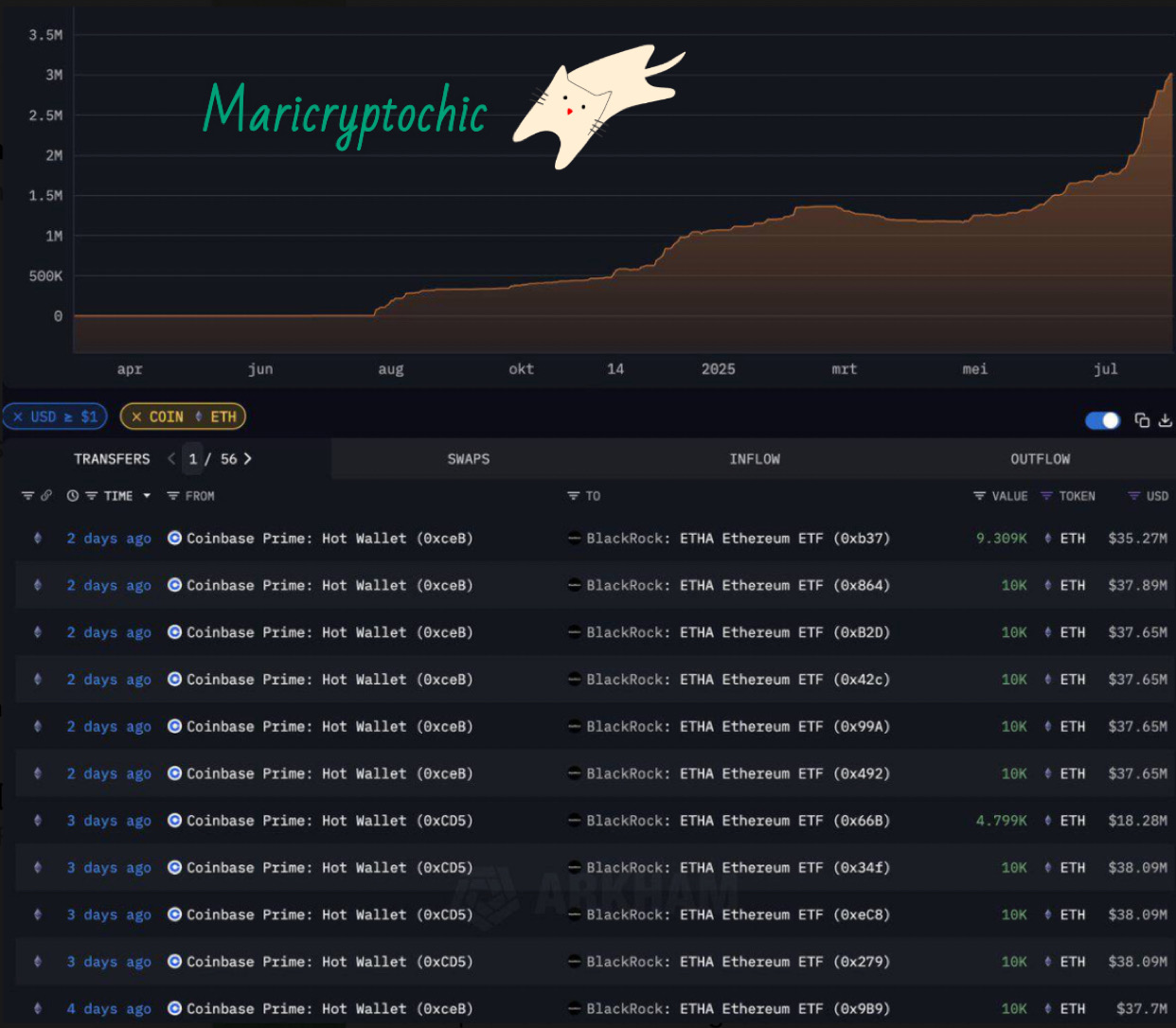Screen dimensions: 1176x1028
Task: Open BlackRock ETHA Ethereum ETF (0x9B9)
Action: [x=739, y=1009]
